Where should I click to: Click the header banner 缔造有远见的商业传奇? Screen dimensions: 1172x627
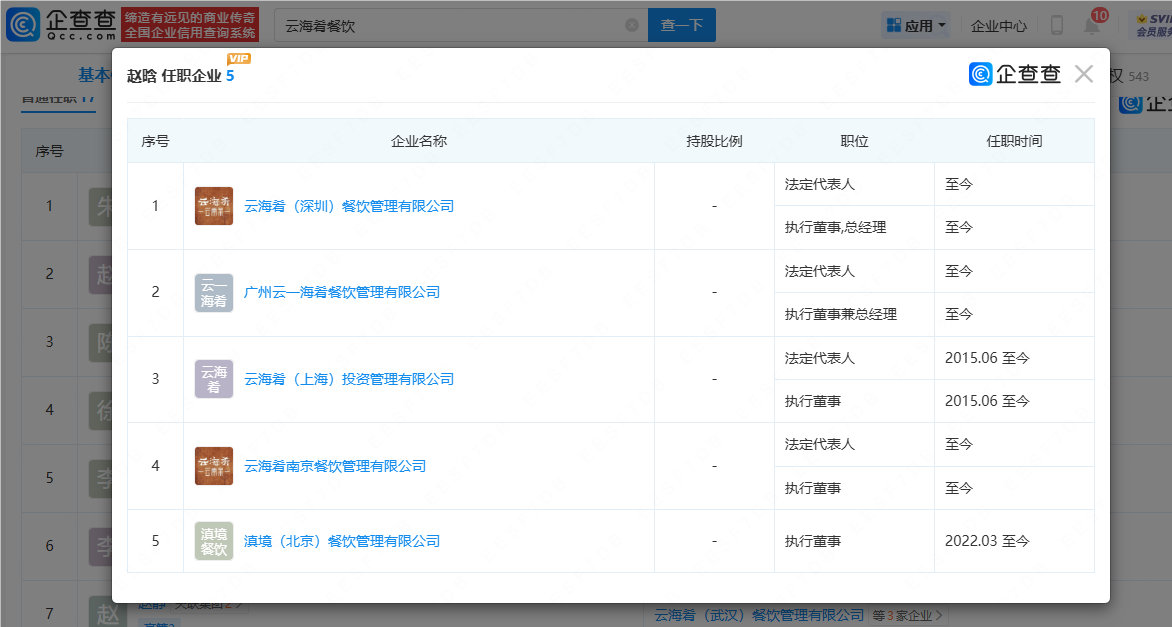coord(190,25)
